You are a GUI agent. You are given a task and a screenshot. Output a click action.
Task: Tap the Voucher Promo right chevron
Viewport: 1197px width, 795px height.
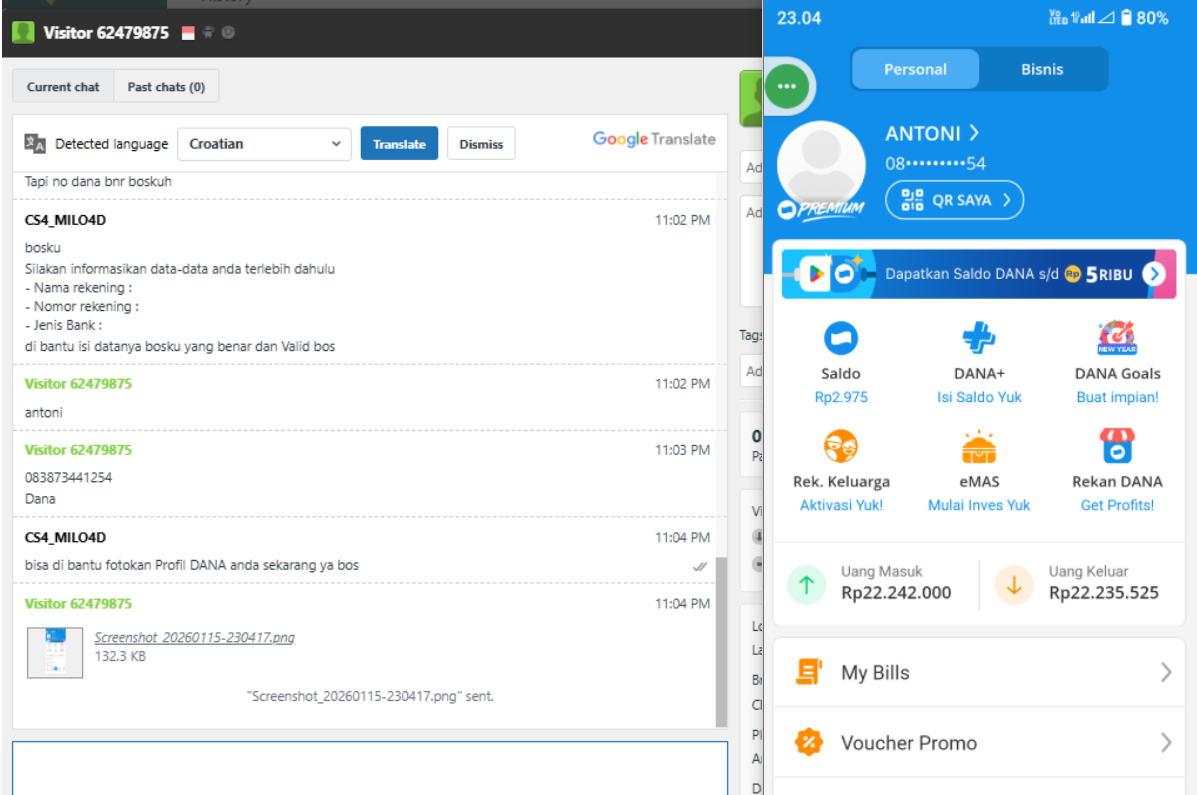1166,742
